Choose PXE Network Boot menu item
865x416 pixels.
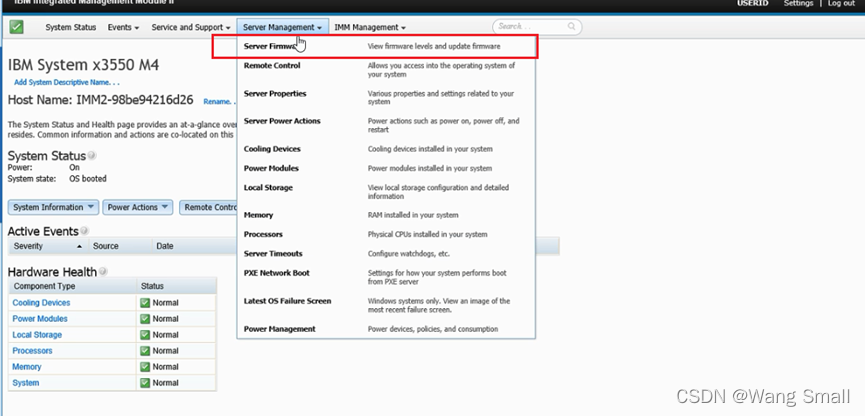pyautogui.click(x=276, y=273)
